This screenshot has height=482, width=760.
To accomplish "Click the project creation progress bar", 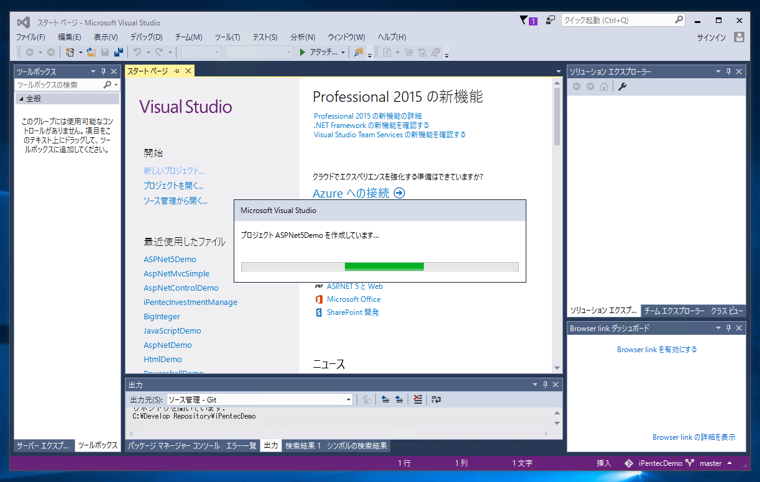I will tap(380, 267).
